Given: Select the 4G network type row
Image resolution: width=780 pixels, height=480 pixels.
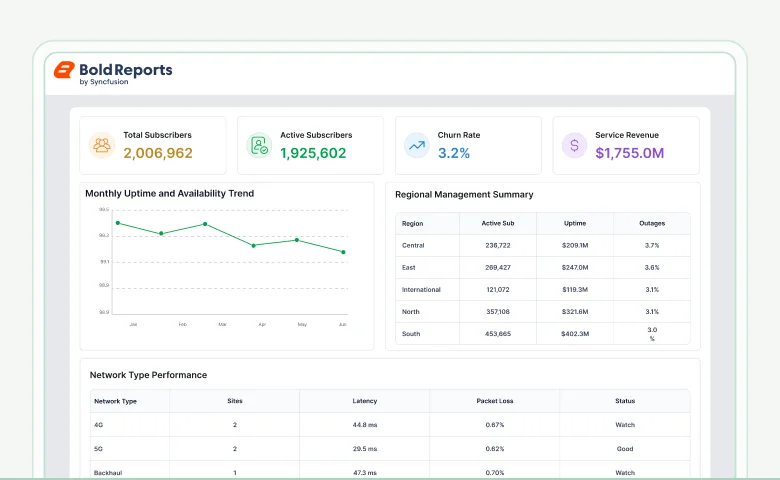Looking at the screenshot, I should click(390, 425).
